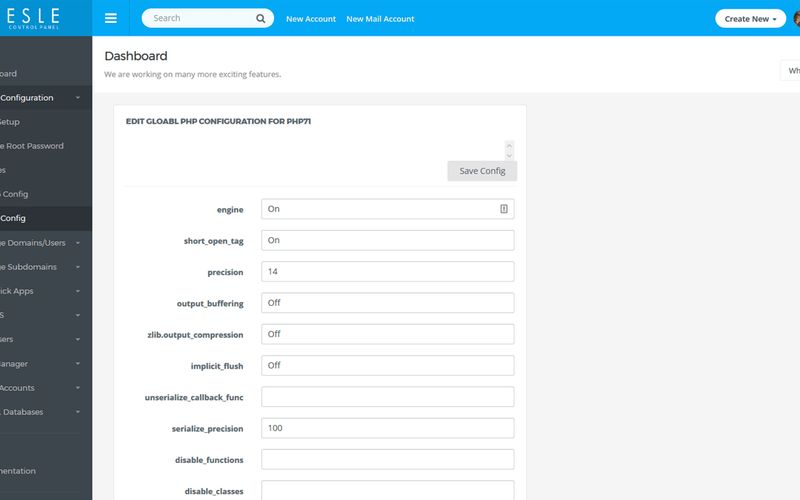800x500 pixels.
Task: Click the New Account link
Action: 311,19
